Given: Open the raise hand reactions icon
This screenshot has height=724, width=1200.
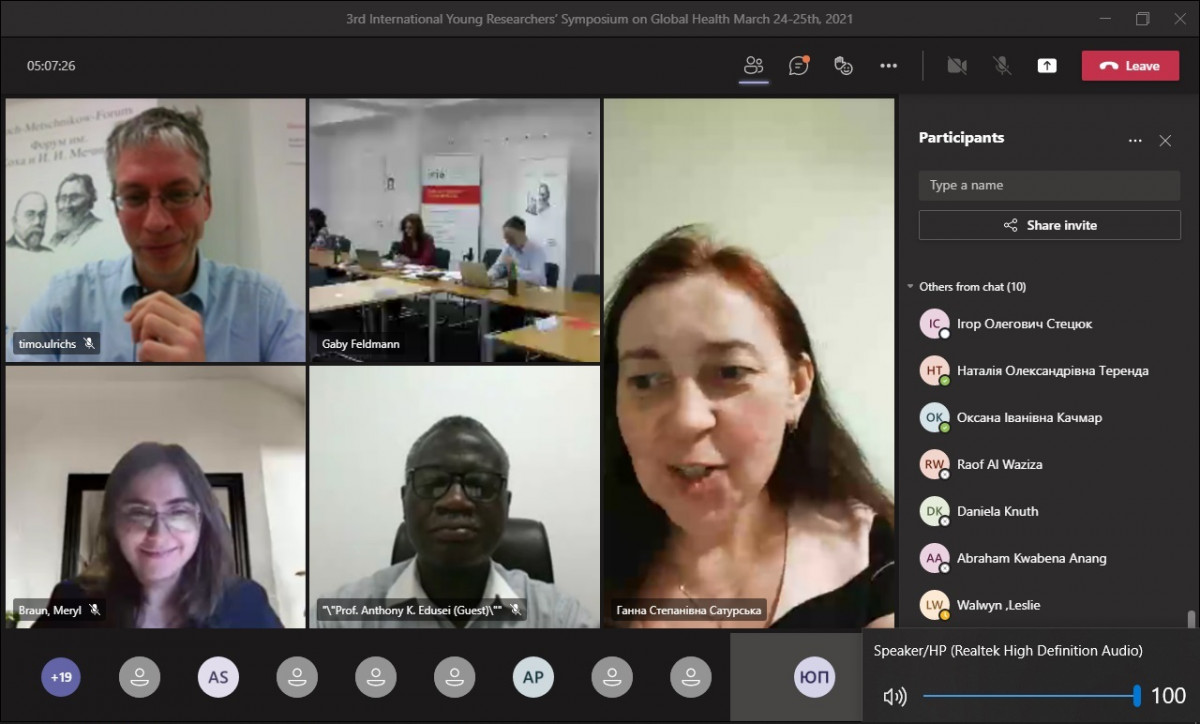Looking at the screenshot, I should tap(843, 66).
